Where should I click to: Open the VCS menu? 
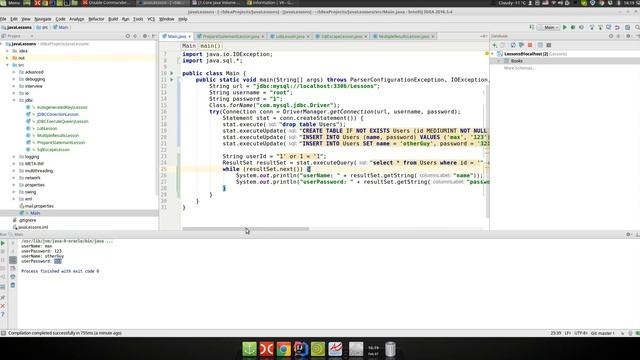coord(151,19)
